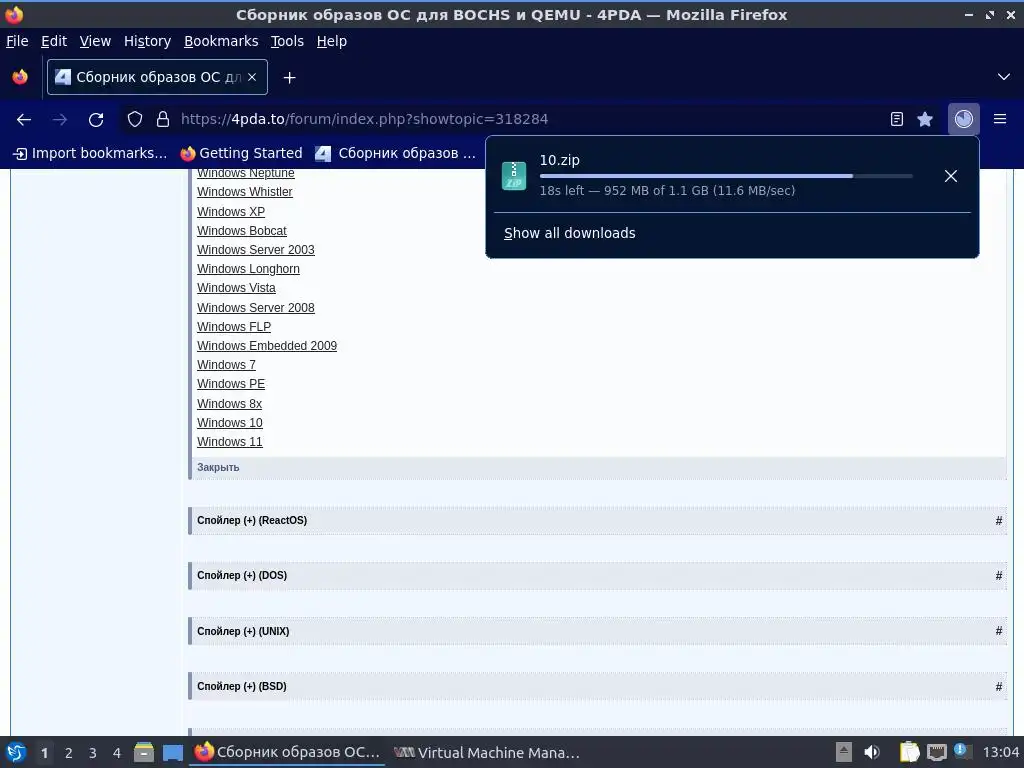The image size is (1024, 768).
Task: Open file manager icon in taskbar
Action: tap(144, 752)
